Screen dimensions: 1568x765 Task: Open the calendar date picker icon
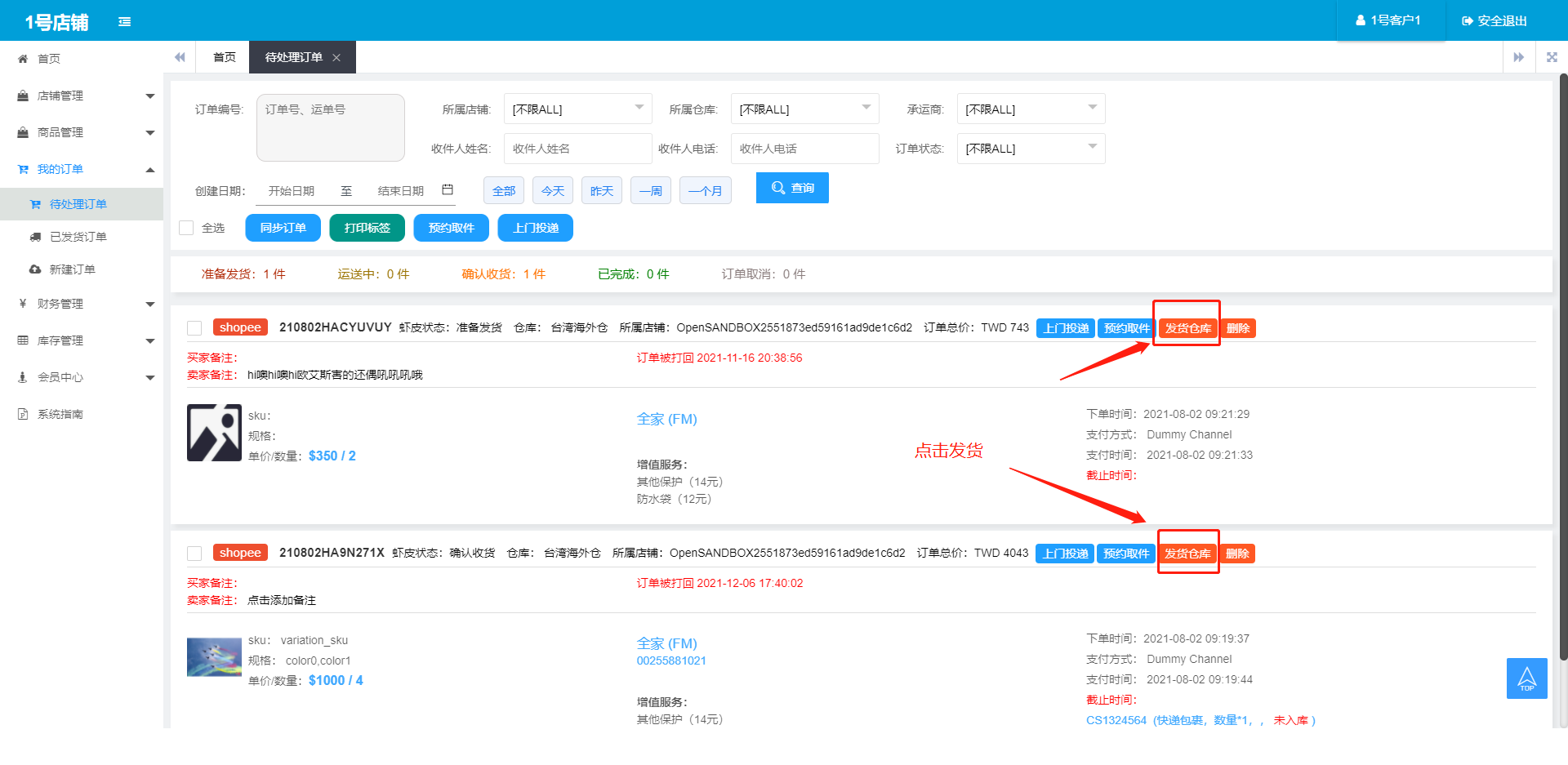pyautogui.click(x=448, y=189)
